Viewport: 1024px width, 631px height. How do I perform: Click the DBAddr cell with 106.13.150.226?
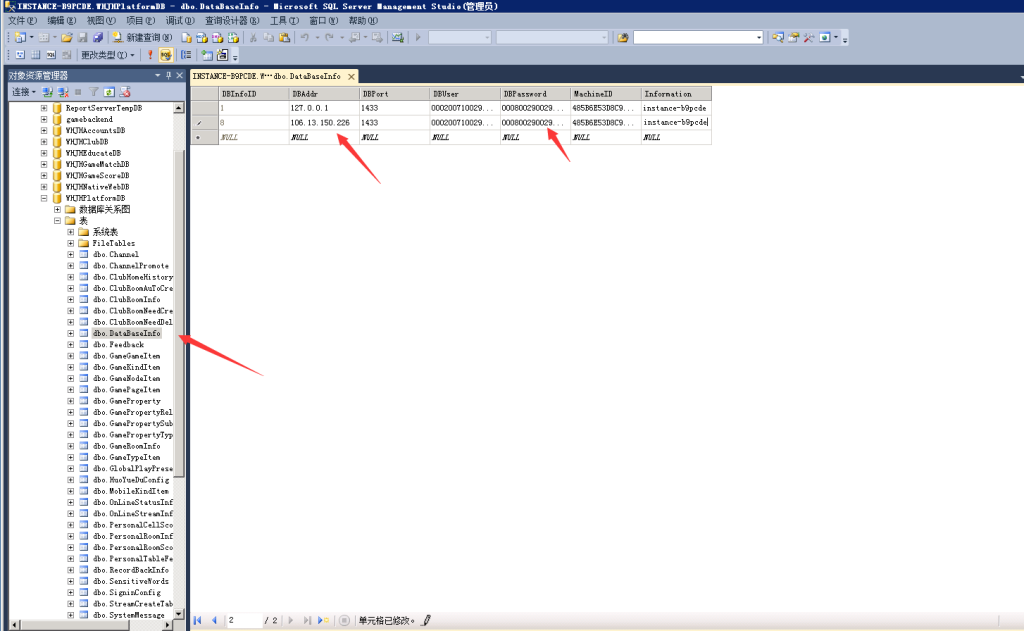pyautogui.click(x=322, y=122)
